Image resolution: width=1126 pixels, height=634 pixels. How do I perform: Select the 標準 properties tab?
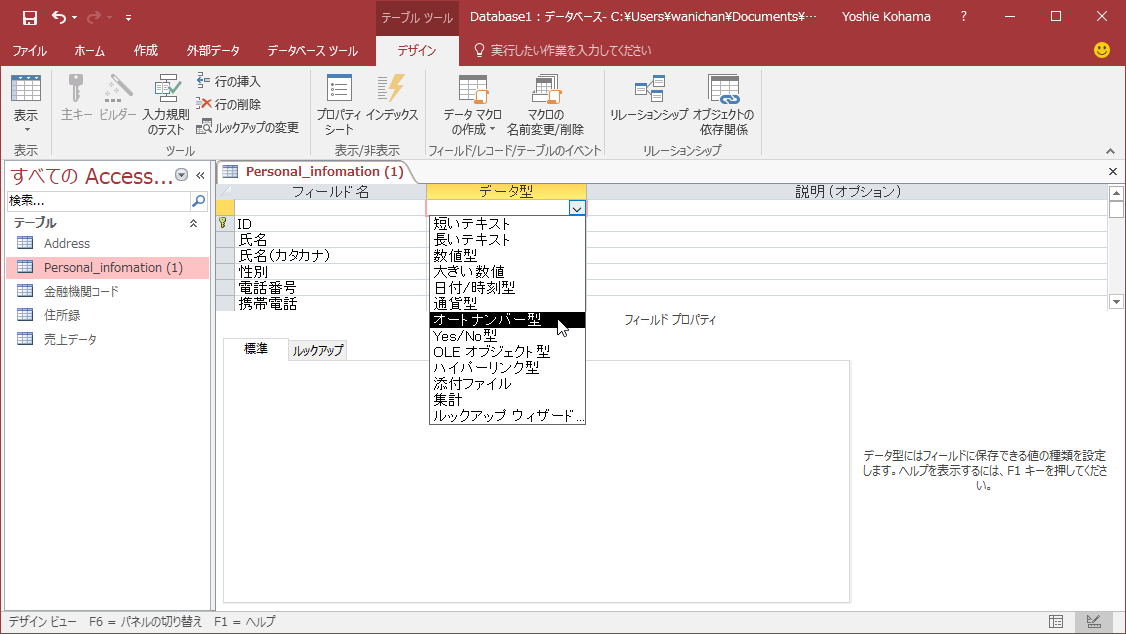pyautogui.click(x=256, y=349)
